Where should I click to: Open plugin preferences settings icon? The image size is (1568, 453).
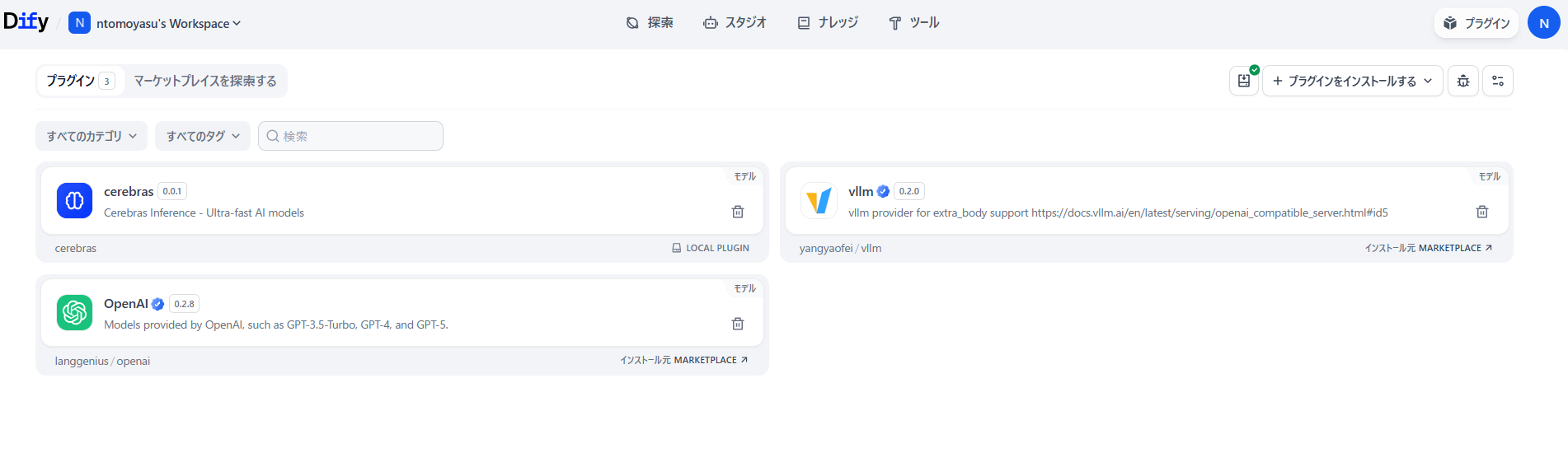tap(1497, 81)
